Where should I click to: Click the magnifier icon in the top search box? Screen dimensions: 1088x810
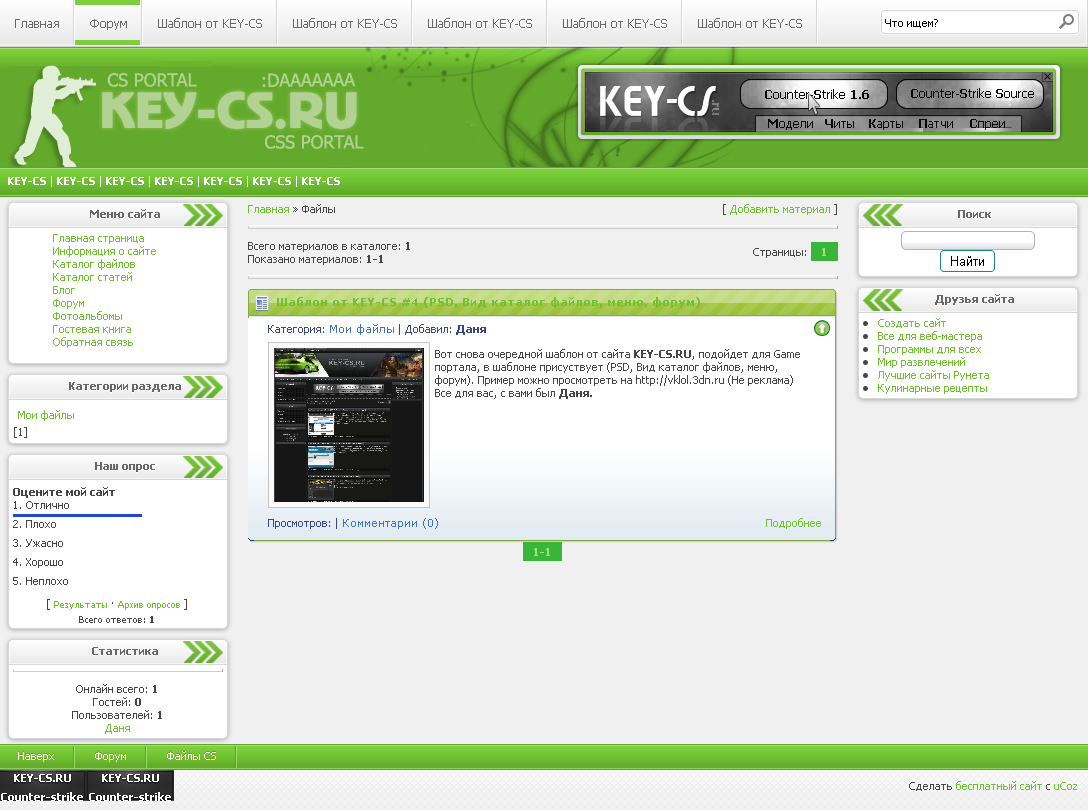point(1066,22)
